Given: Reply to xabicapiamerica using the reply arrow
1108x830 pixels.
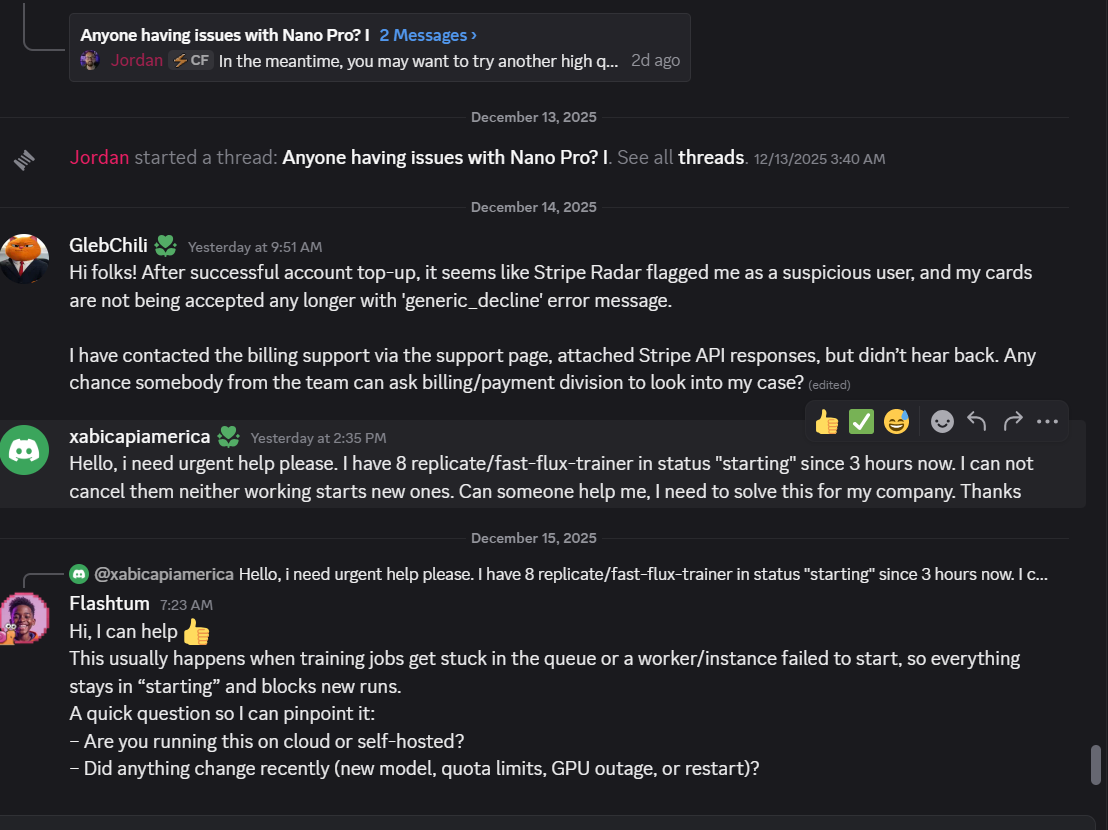Looking at the screenshot, I should 976,421.
